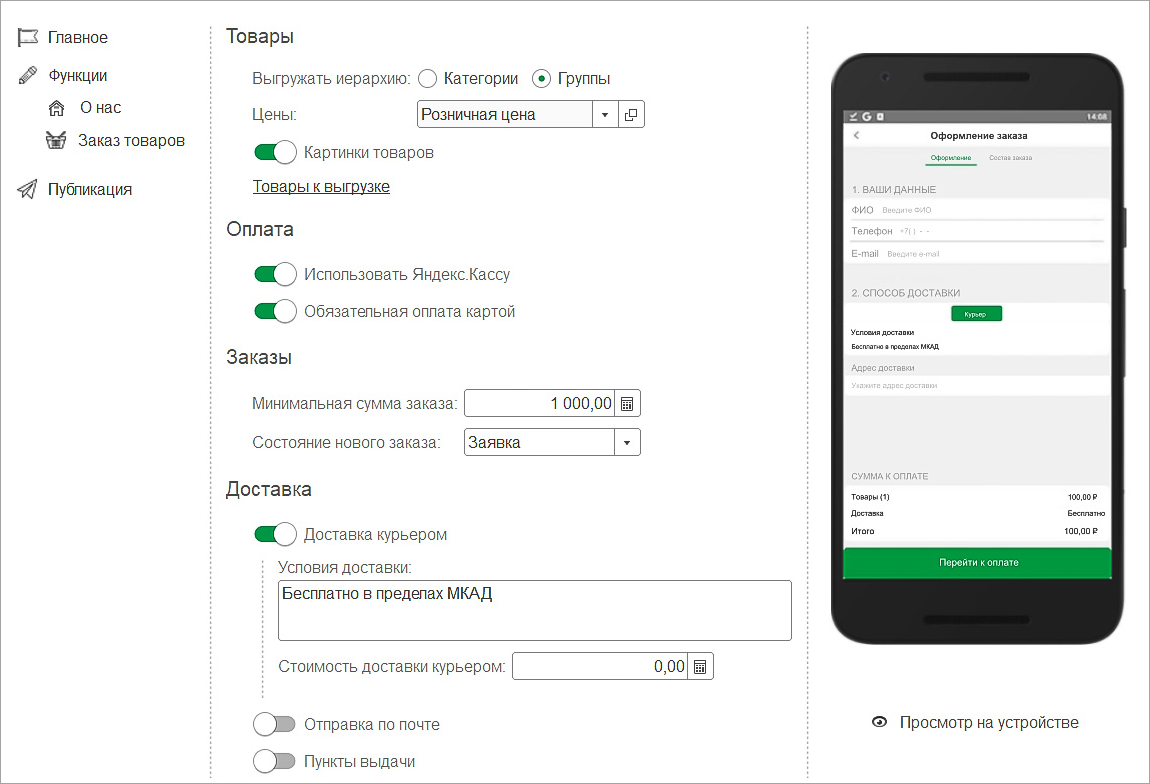The height and width of the screenshot is (784, 1150).
Task: Click the pencil icon beside Функции
Action: [x=30, y=74]
